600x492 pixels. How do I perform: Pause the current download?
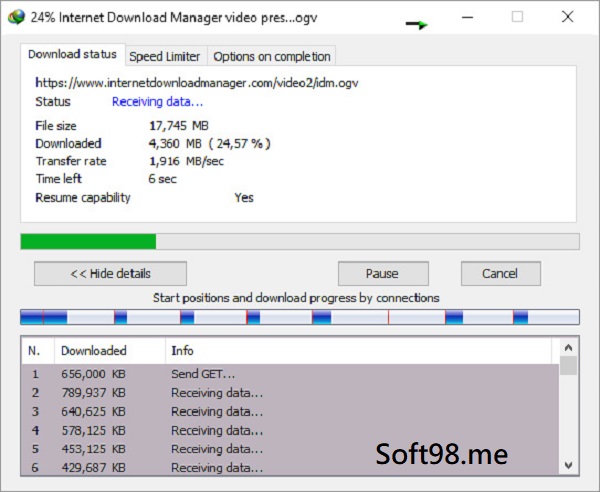point(383,274)
